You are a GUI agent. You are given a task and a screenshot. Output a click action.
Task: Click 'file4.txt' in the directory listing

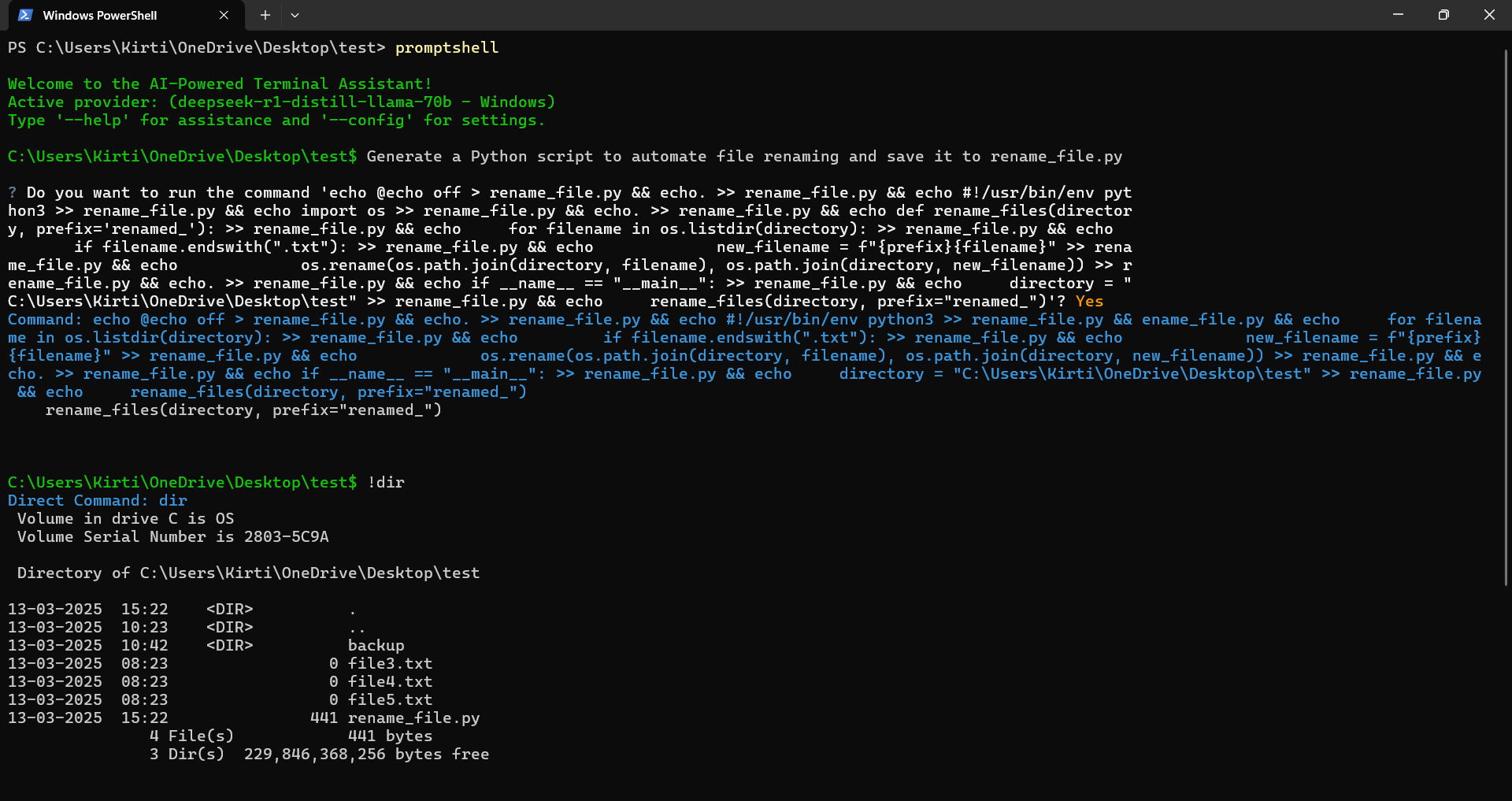(391, 682)
